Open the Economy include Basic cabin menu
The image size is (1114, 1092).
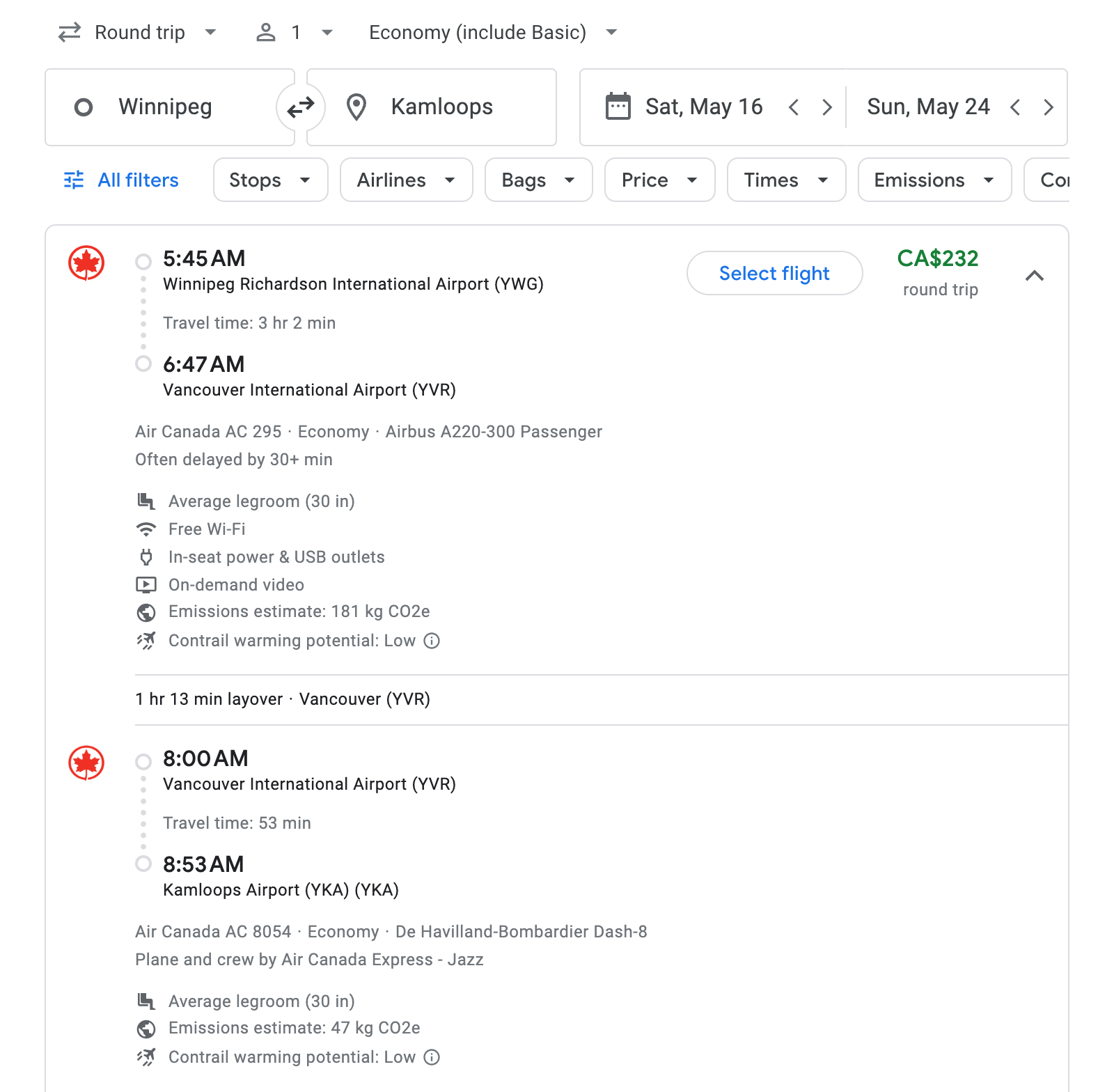tap(491, 32)
